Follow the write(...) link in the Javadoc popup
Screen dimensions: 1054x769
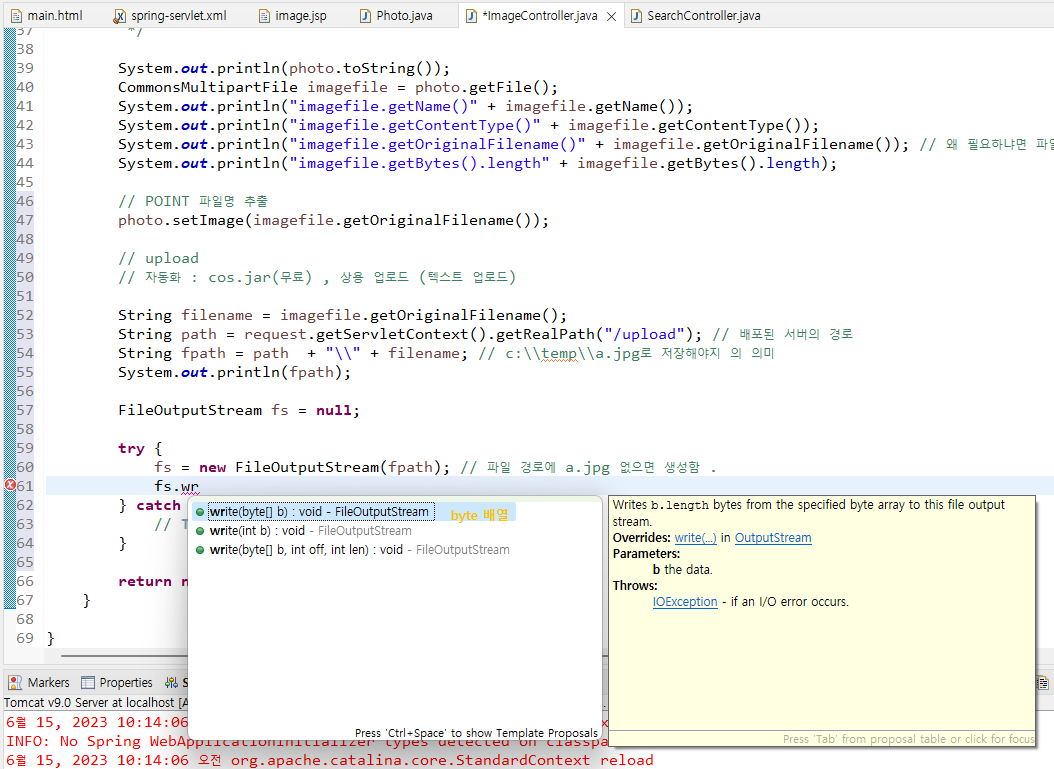695,538
